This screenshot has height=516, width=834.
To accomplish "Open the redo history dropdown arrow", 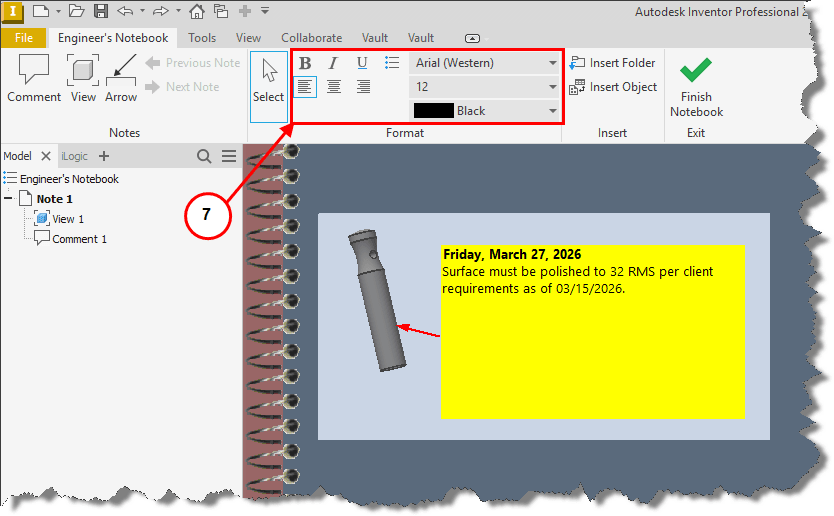I will tap(178, 11).
